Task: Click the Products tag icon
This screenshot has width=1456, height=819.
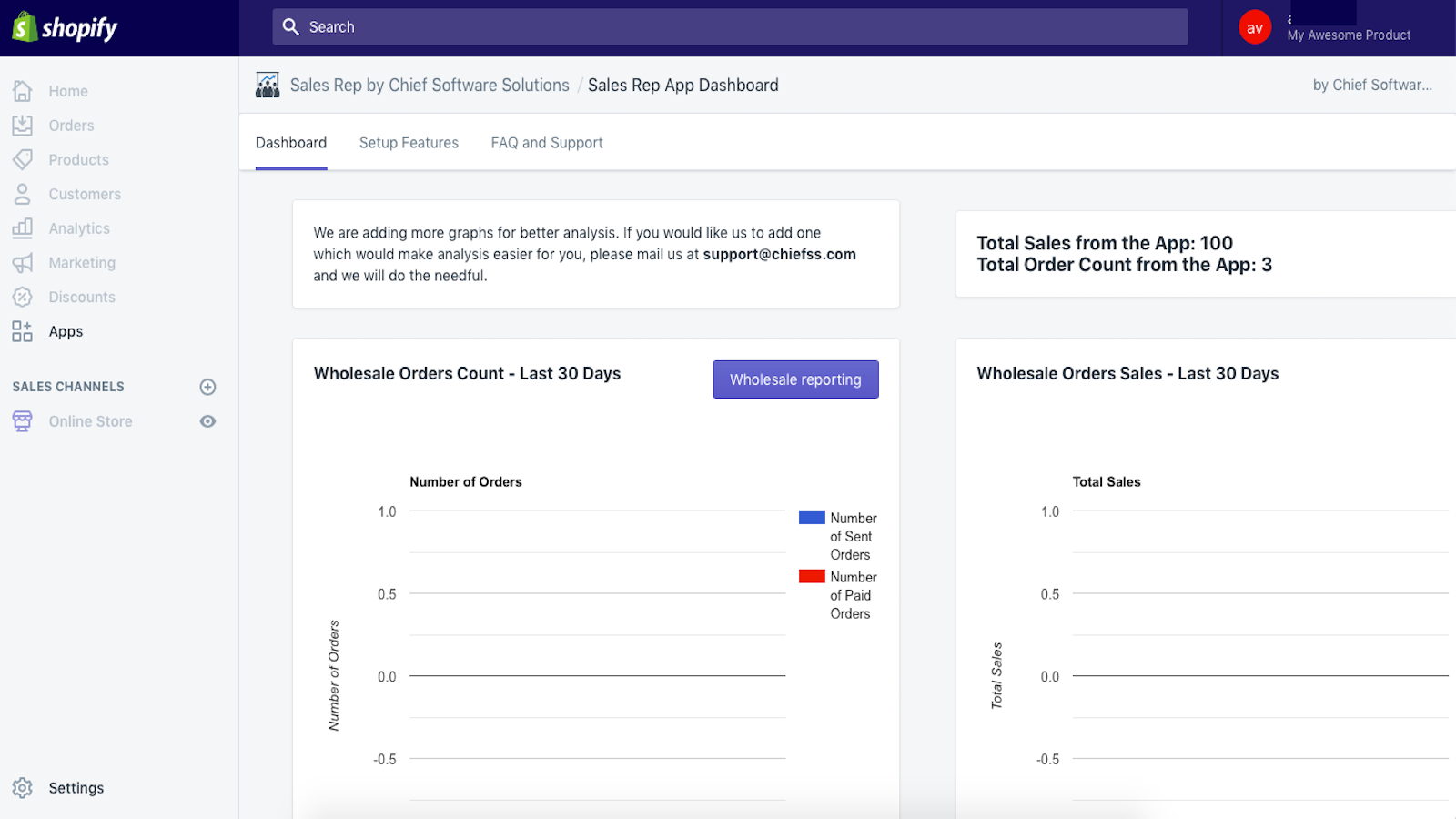Action: 23,159
